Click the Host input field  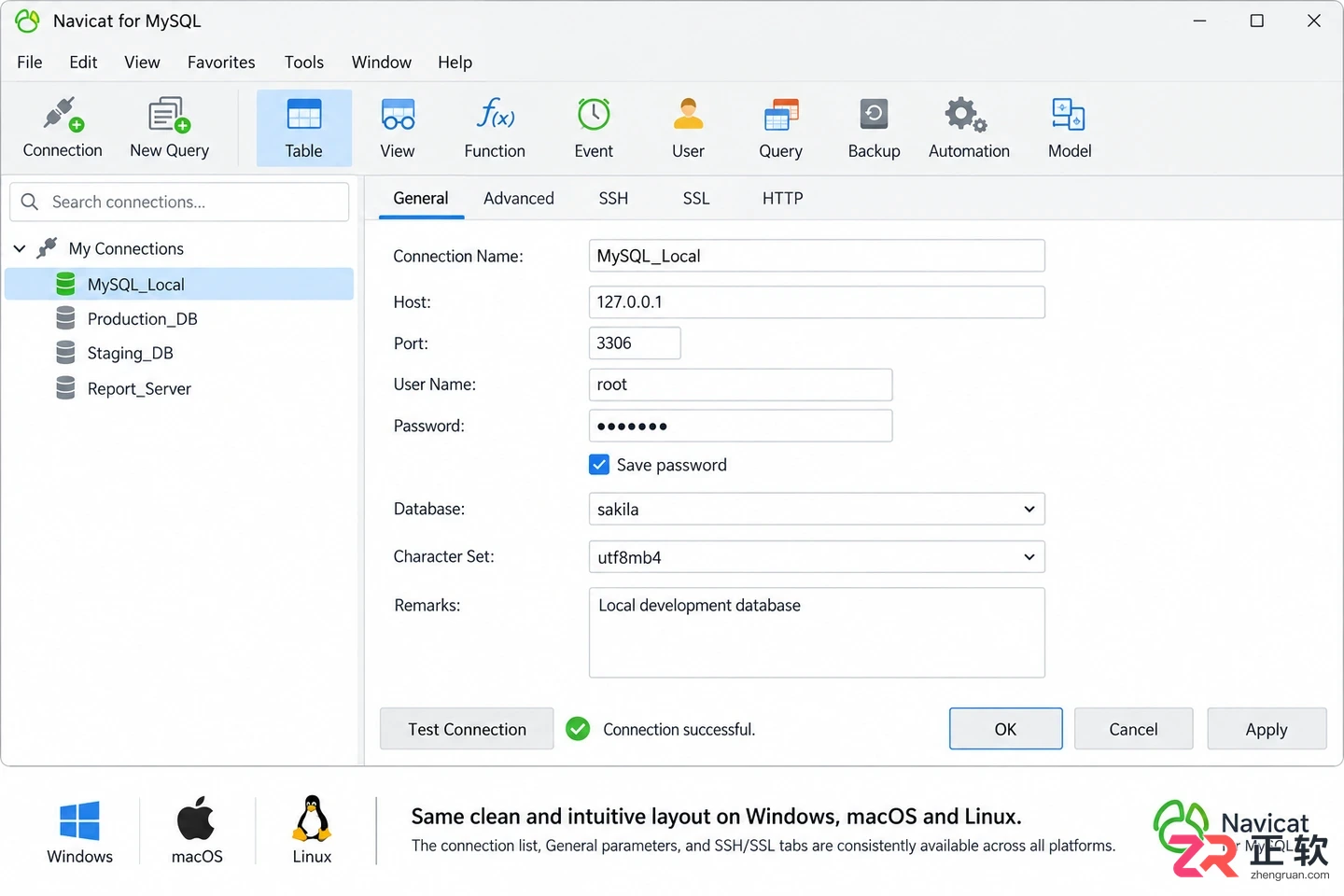pyautogui.click(x=817, y=302)
